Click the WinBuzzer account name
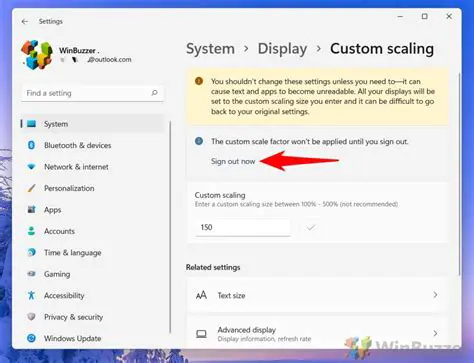 pyautogui.click(x=79, y=51)
